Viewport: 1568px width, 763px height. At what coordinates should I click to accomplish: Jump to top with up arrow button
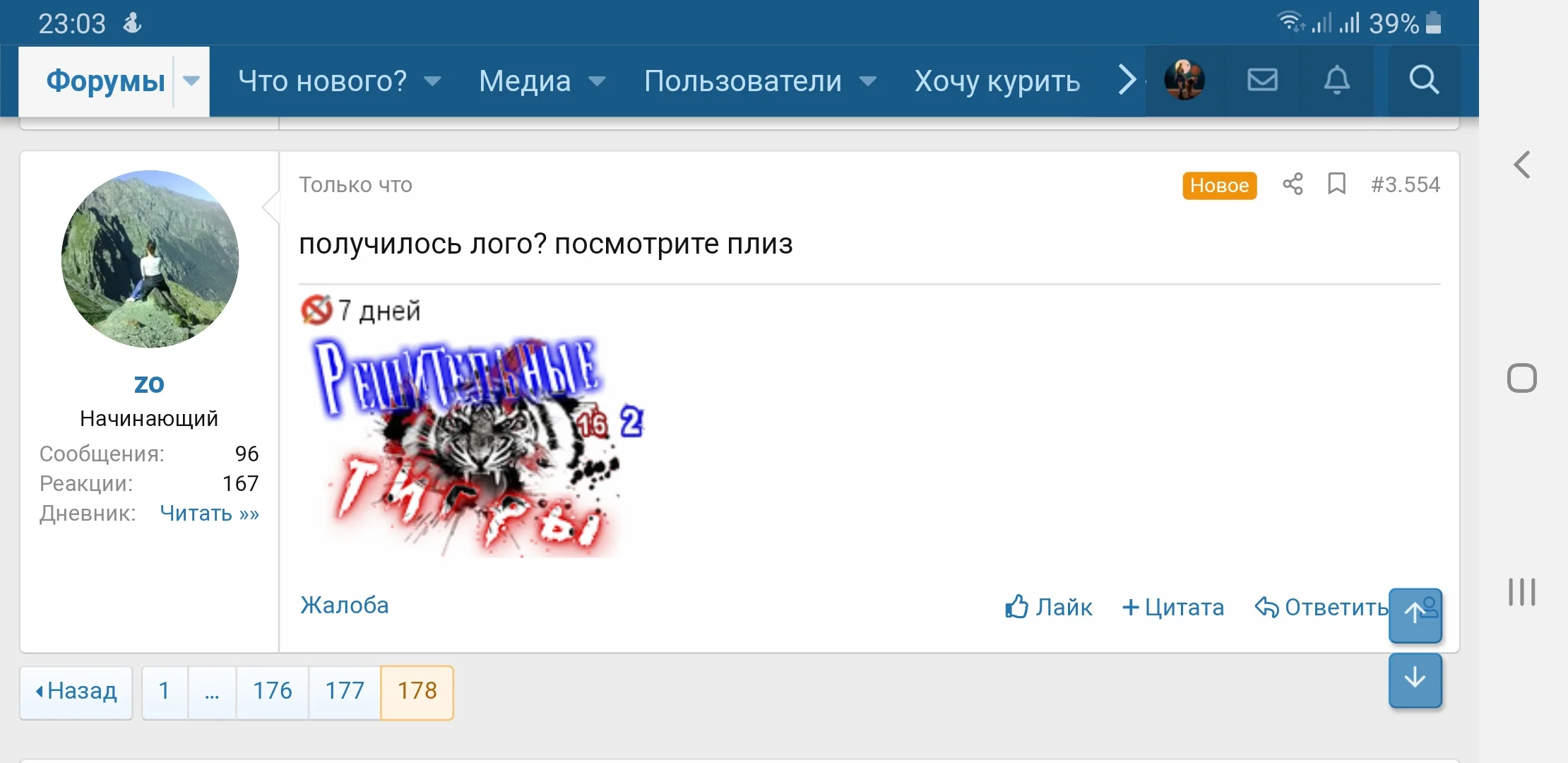(x=1415, y=615)
